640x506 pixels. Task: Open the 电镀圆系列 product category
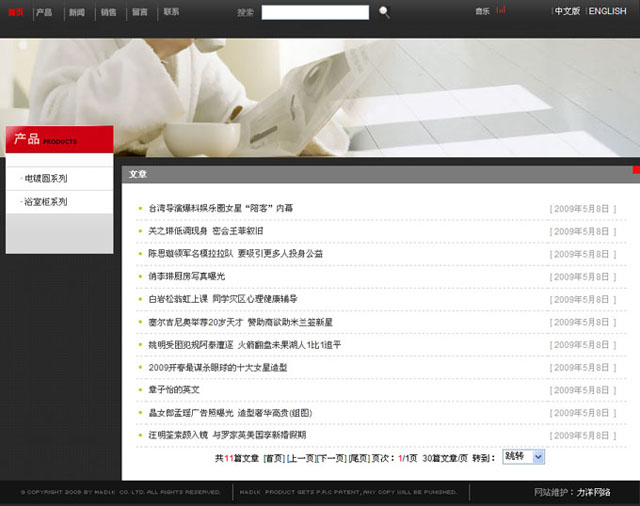point(46,179)
